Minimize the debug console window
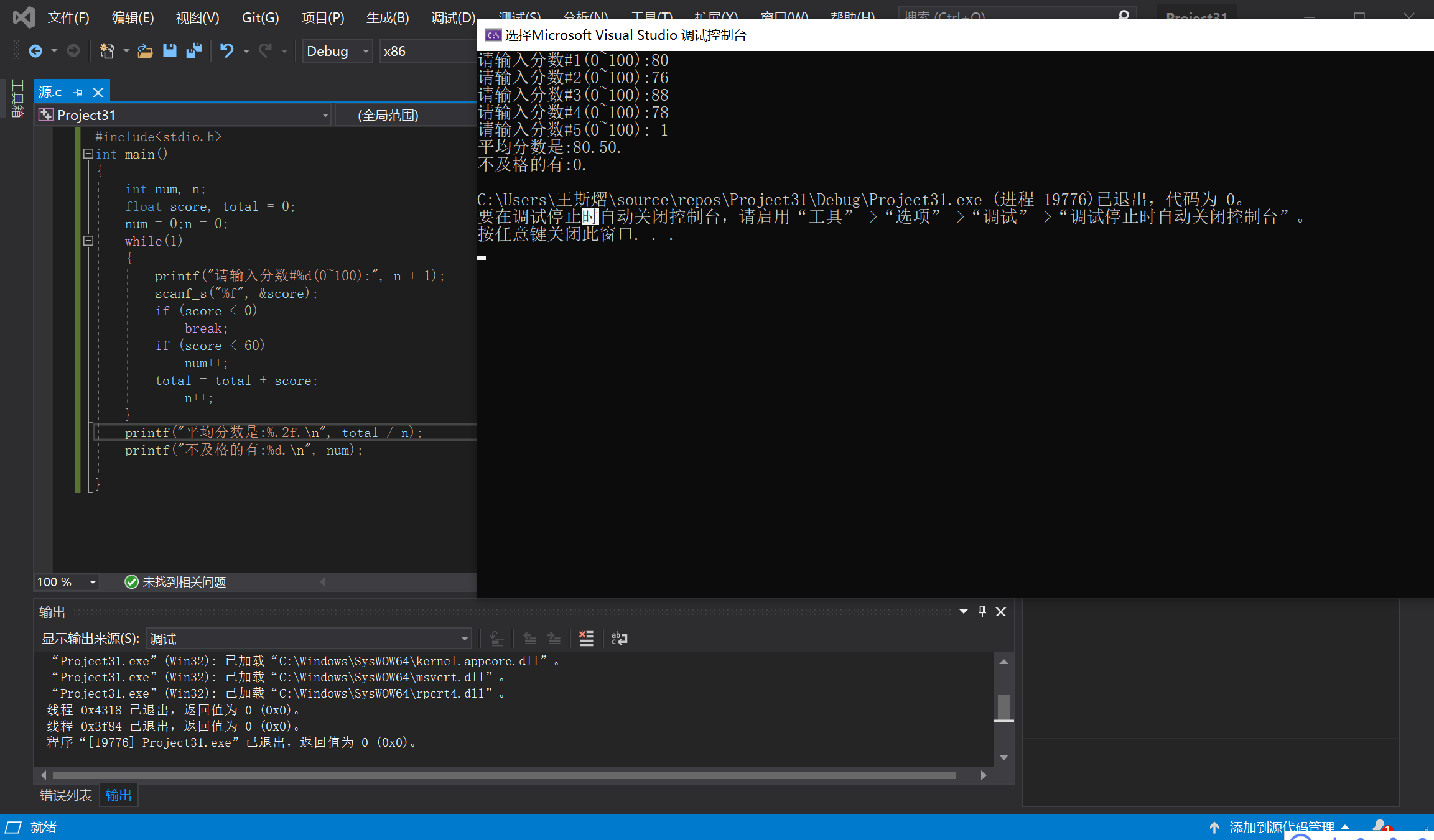Viewport: 1434px width, 840px height. coord(1415,35)
